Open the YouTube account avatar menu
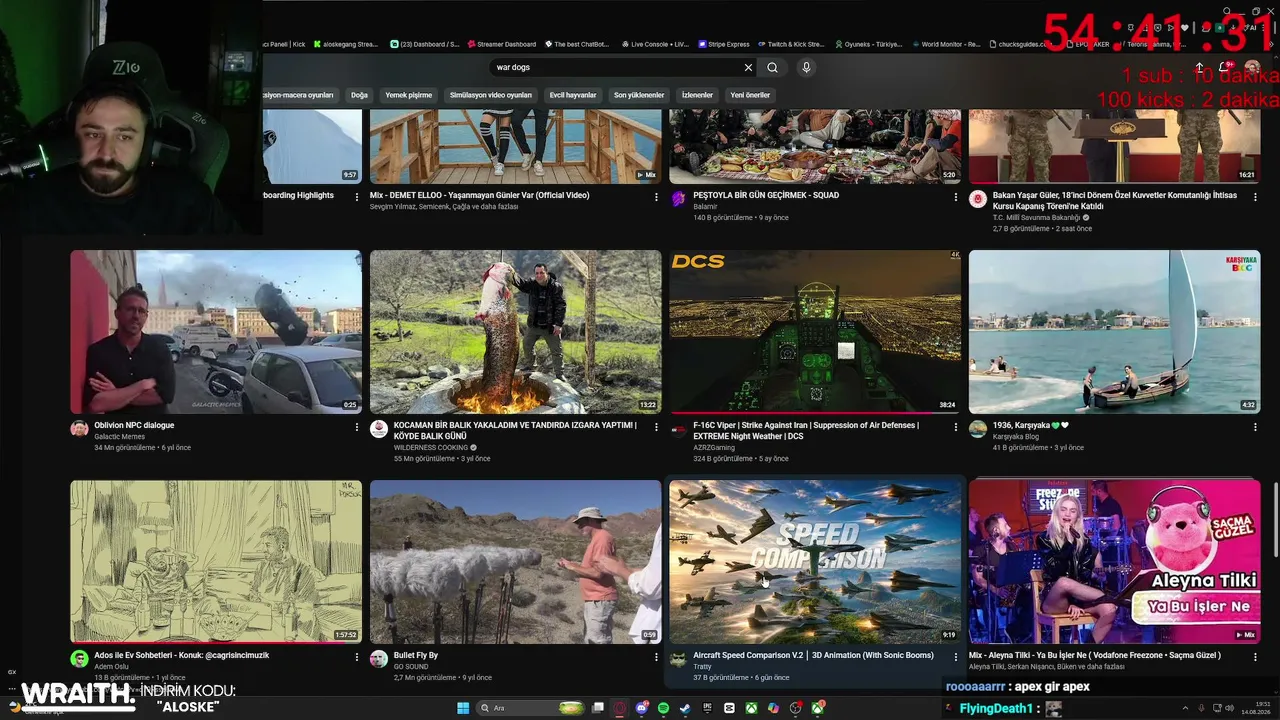 coord(1252,68)
